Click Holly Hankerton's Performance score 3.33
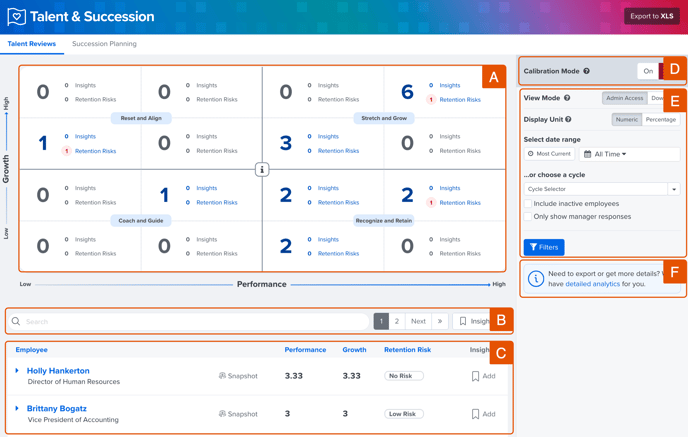688x437 pixels. [294, 376]
